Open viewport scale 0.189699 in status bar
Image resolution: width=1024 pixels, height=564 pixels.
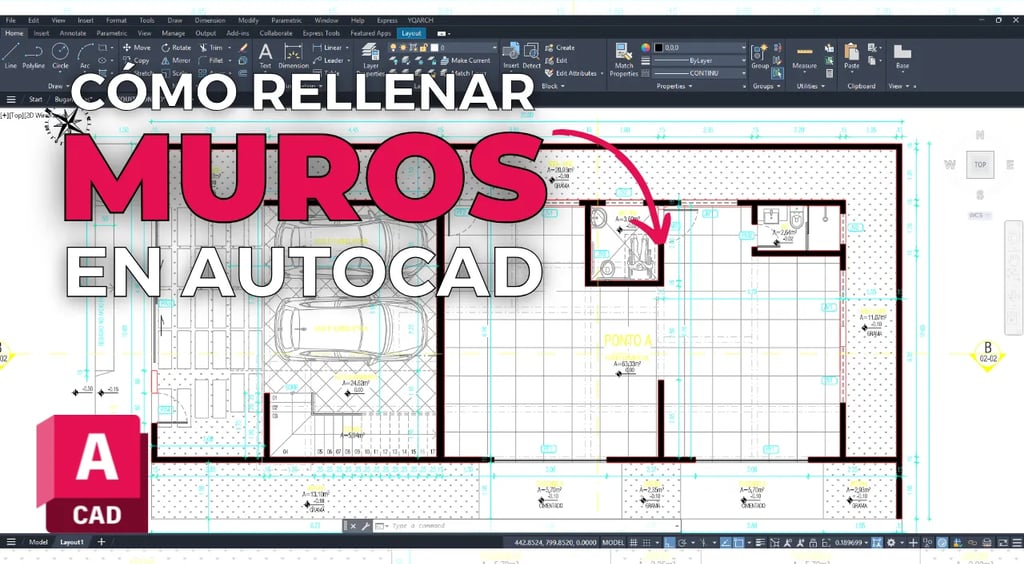point(852,542)
